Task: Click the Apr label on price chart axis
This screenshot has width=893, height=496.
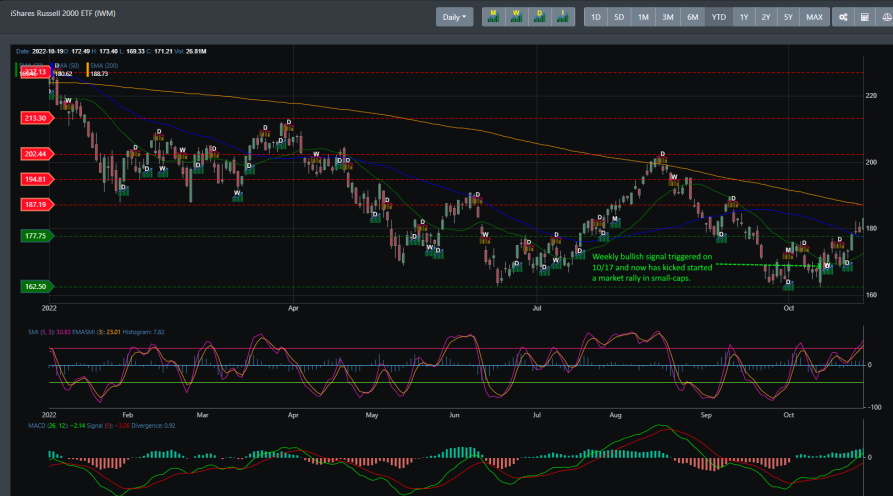Action: [x=293, y=308]
